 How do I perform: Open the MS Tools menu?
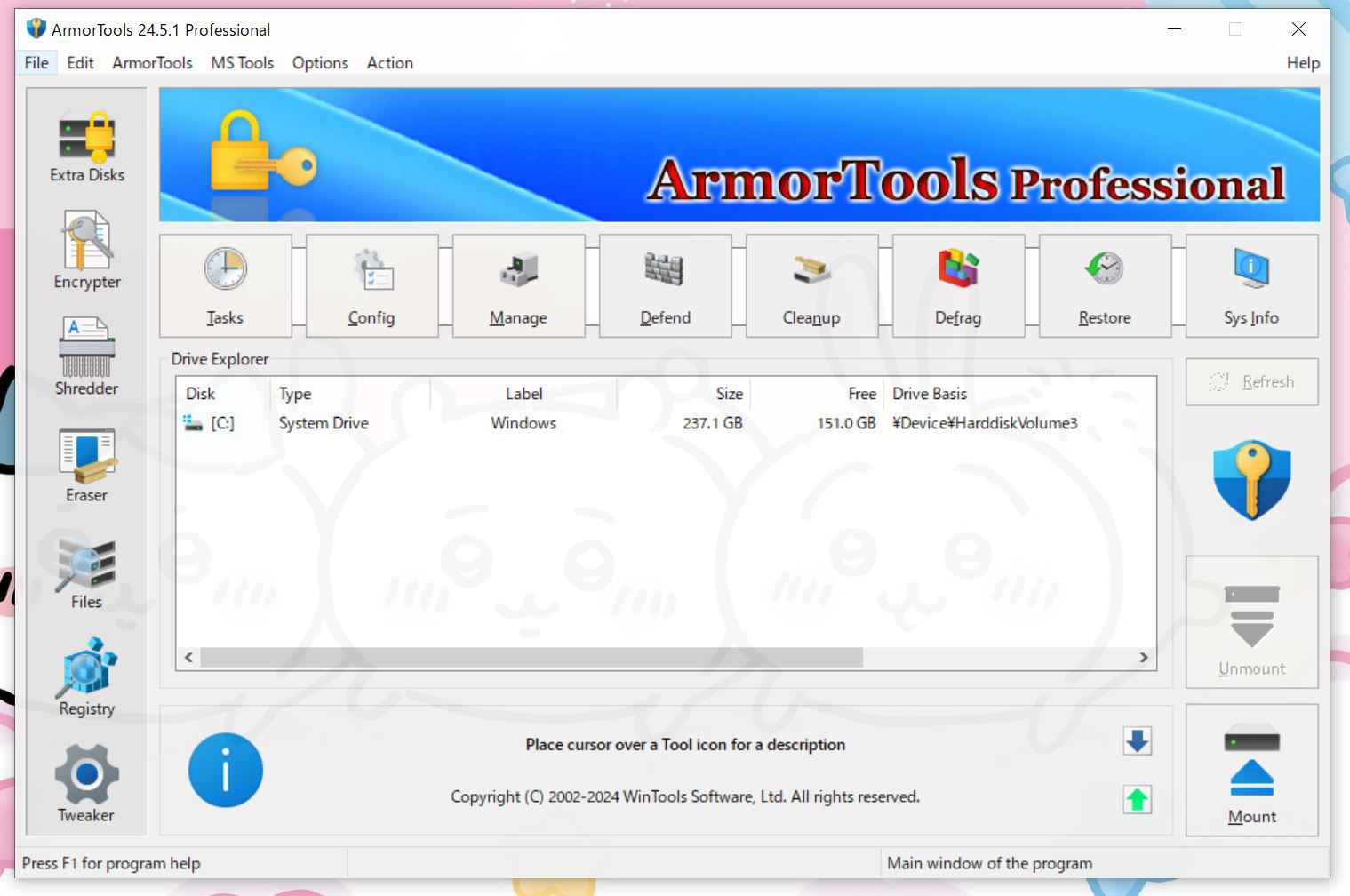[242, 63]
